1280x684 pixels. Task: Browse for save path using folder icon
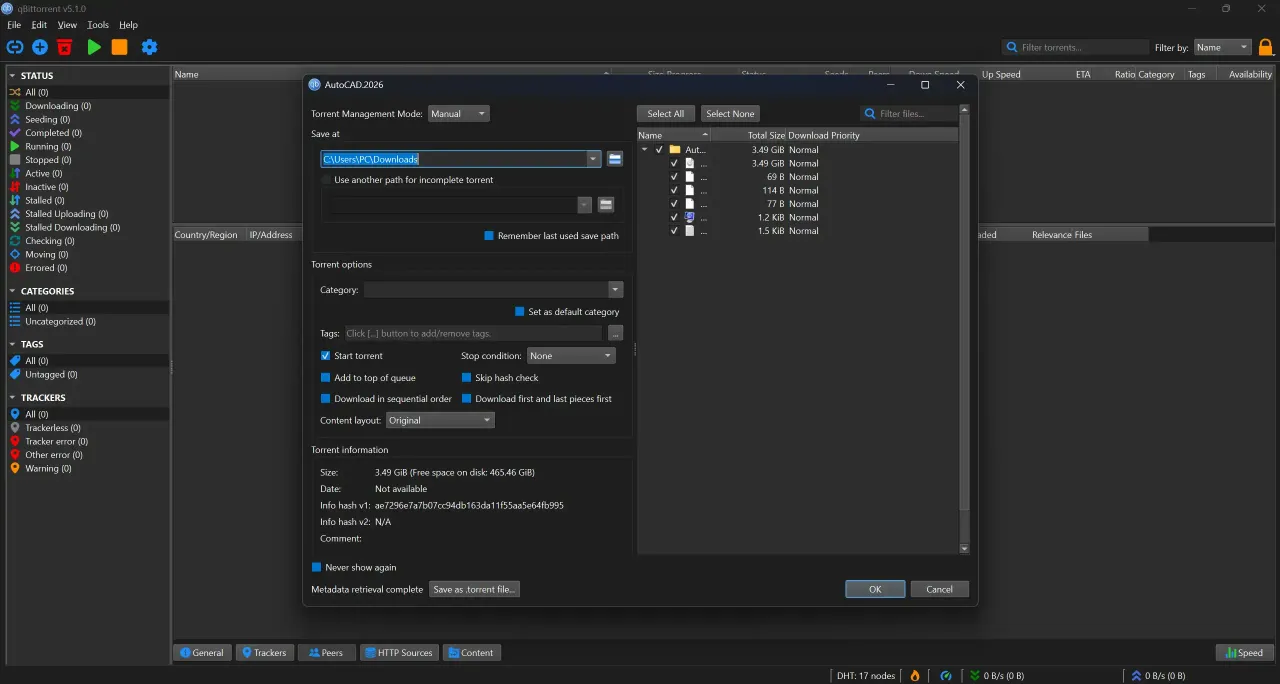(615, 159)
